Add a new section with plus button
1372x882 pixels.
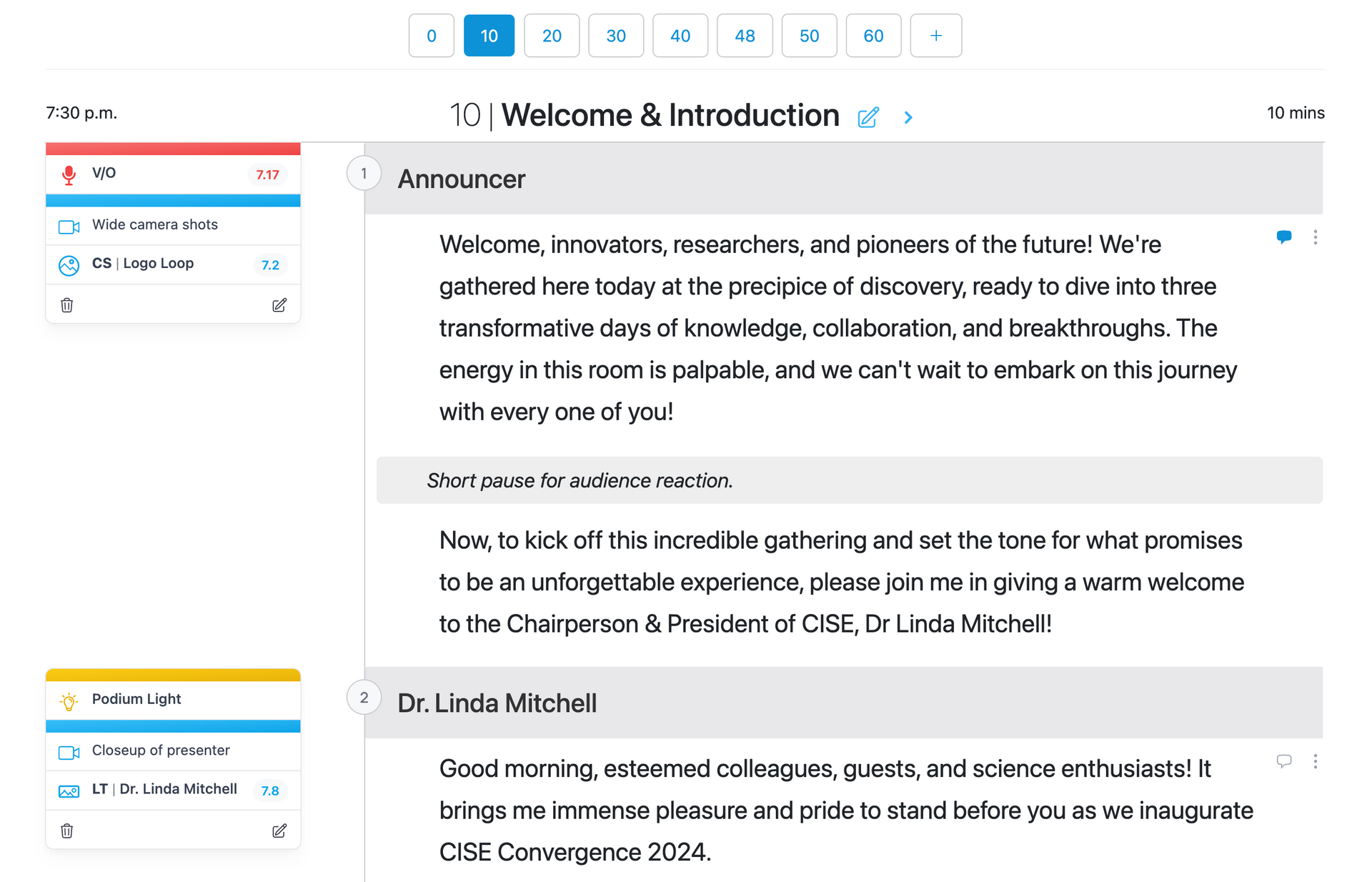pos(936,36)
